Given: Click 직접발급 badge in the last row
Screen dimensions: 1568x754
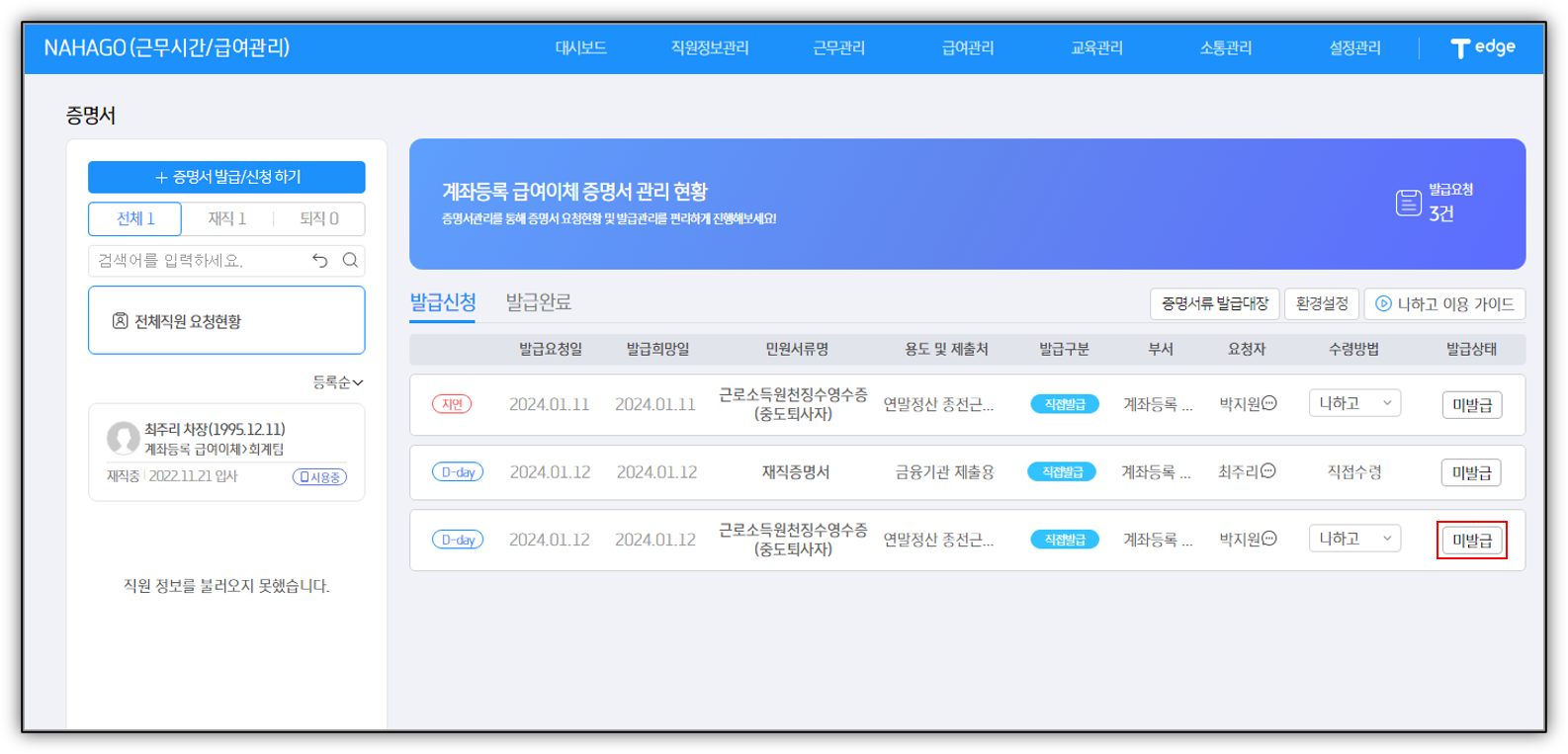Looking at the screenshot, I should click(x=1065, y=540).
